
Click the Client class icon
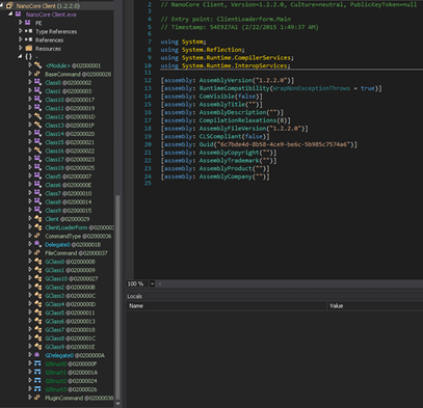point(38,219)
